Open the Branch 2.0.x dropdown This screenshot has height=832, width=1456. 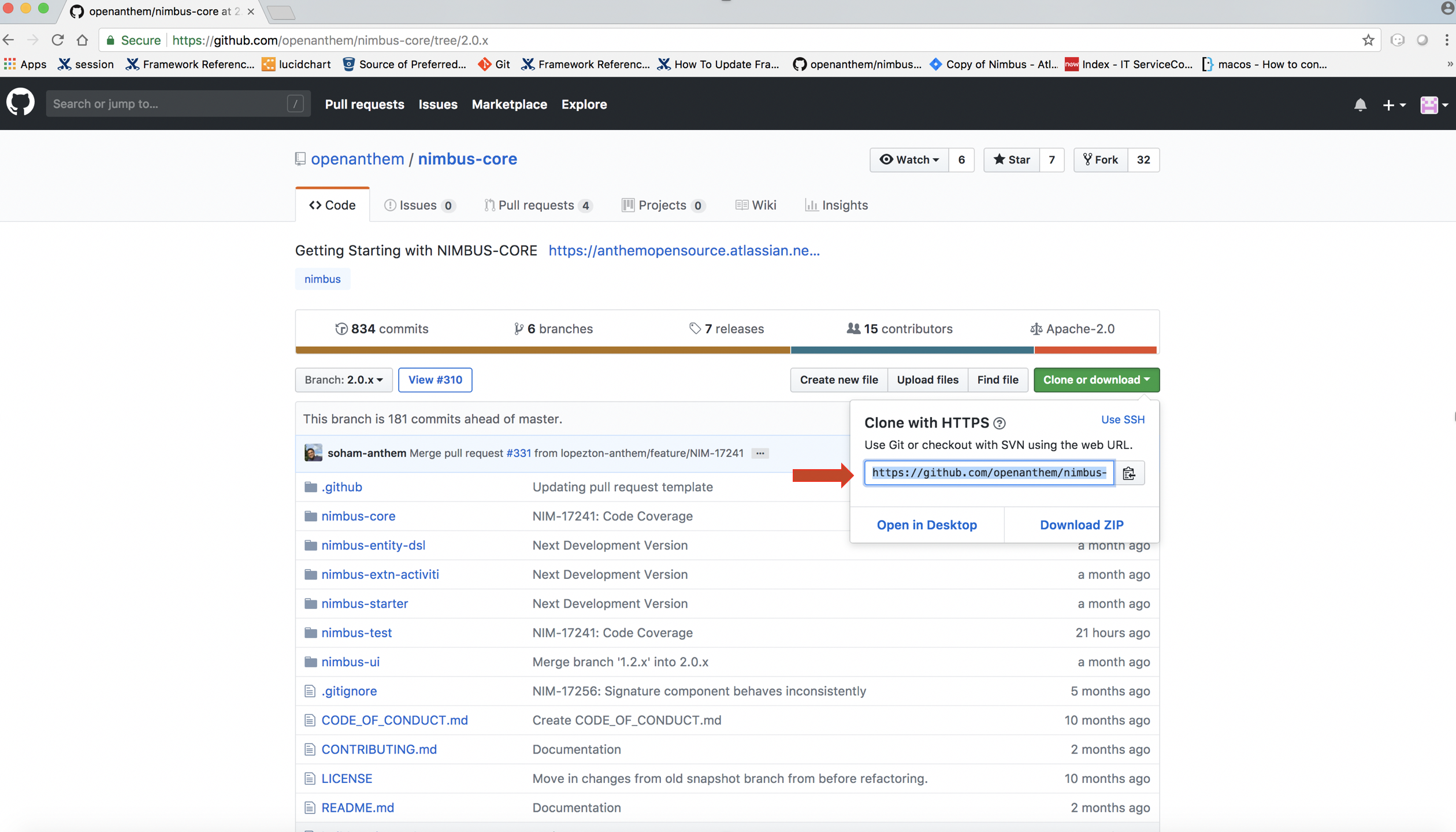click(x=343, y=380)
